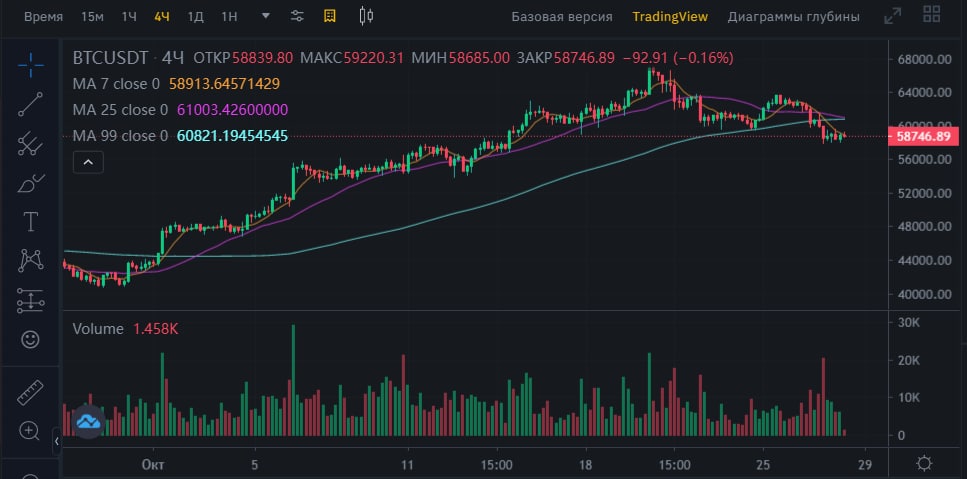Switch to Базовая версия chart tab
Screen dimensions: 967x479
[562, 17]
